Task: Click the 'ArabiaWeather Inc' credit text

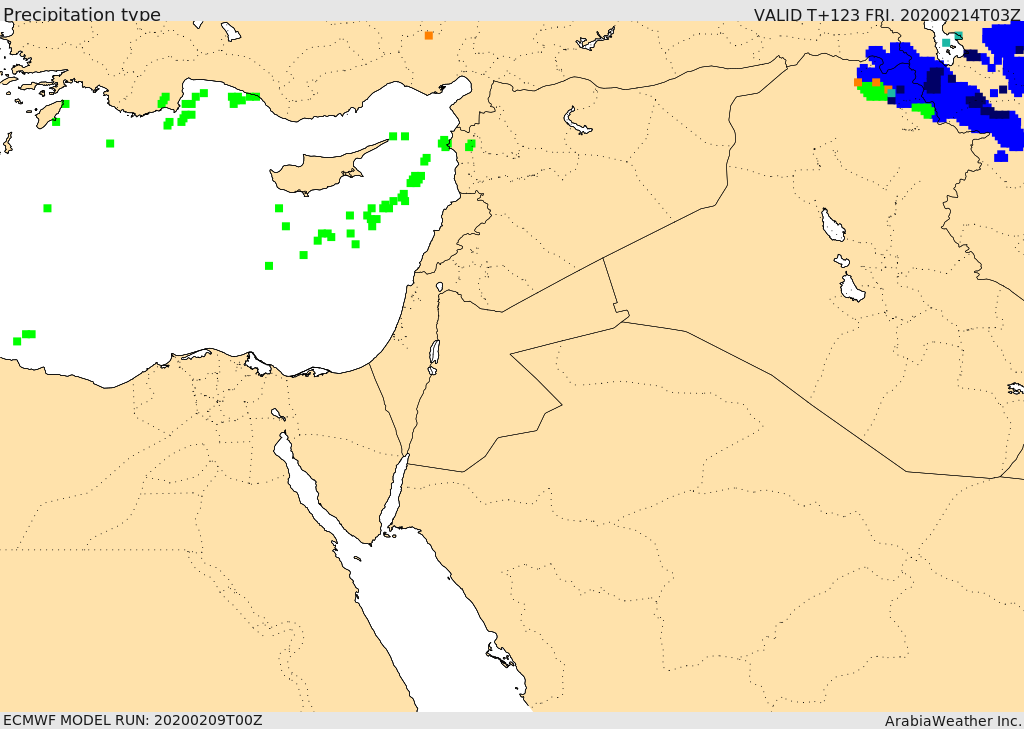Action: click(x=953, y=721)
